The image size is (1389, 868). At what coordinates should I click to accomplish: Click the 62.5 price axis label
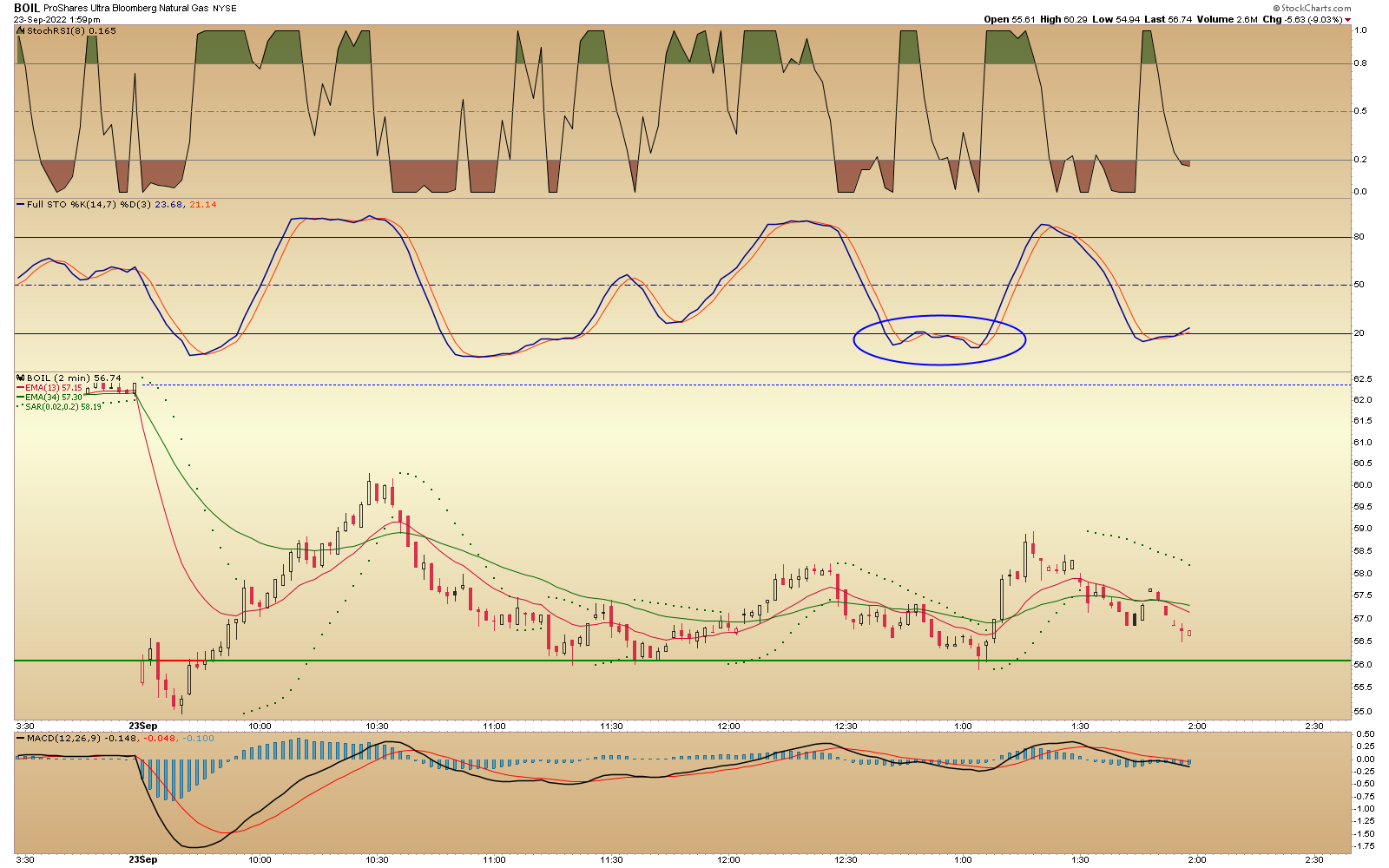pyautogui.click(x=1363, y=378)
